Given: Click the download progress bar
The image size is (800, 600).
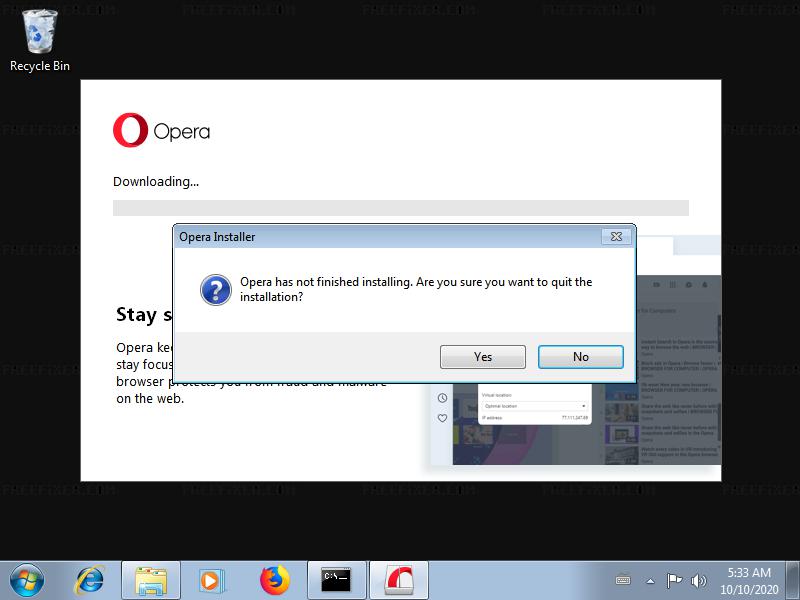Looking at the screenshot, I should (x=400, y=208).
